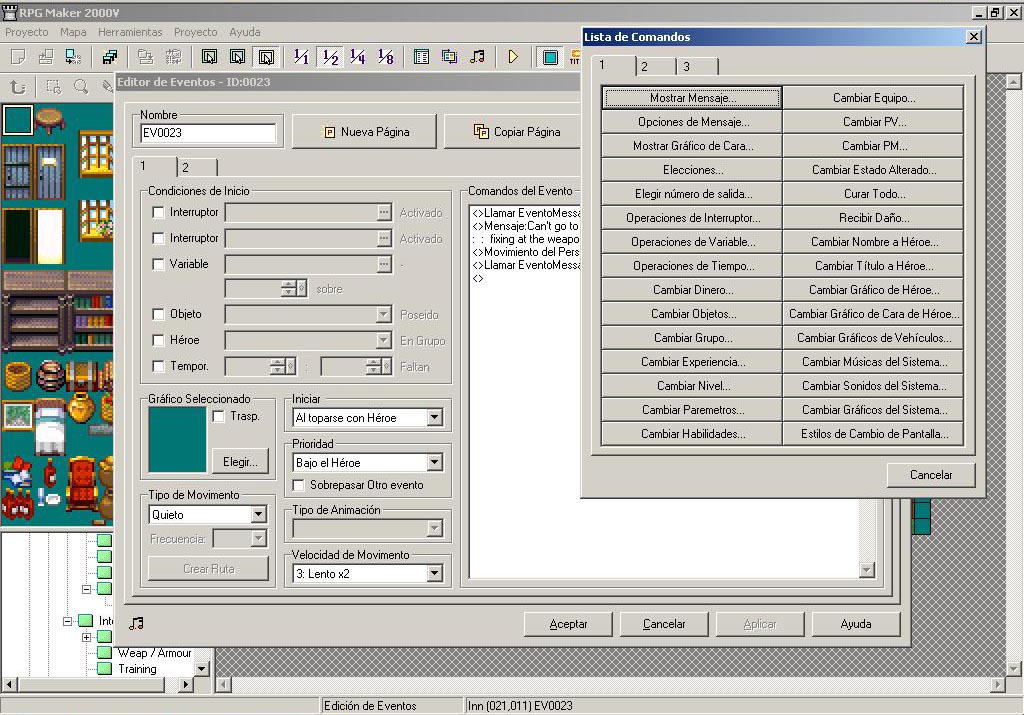Collapse the Int map tree node

pos(67,621)
